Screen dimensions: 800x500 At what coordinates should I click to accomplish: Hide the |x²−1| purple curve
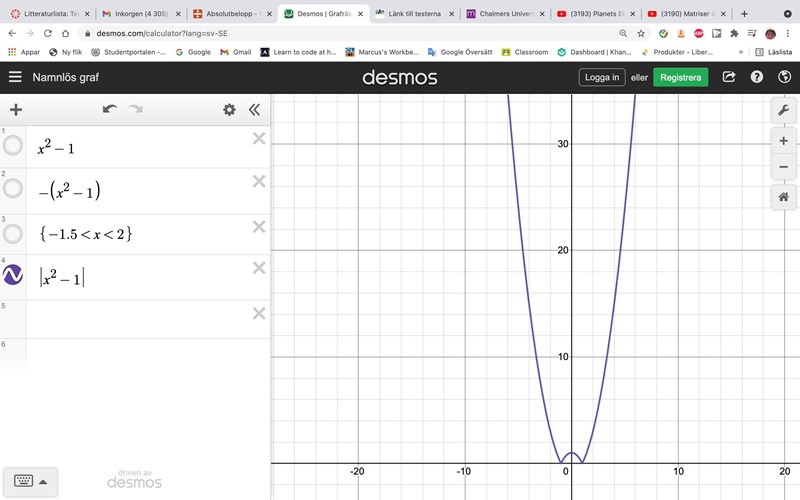(13, 274)
